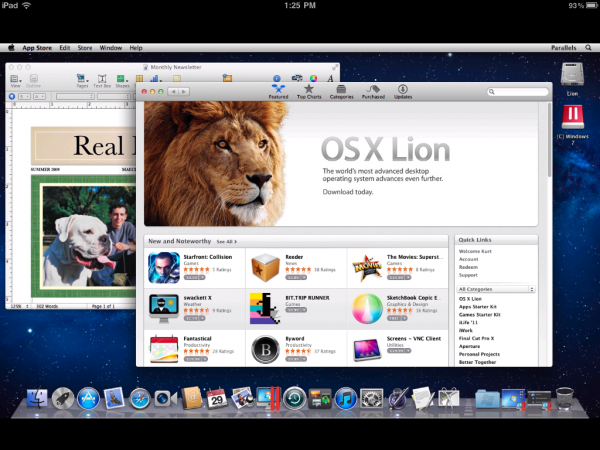Open the Featured section in App Store
The height and width of the screenshot is (450, 600).
point(278,92)
